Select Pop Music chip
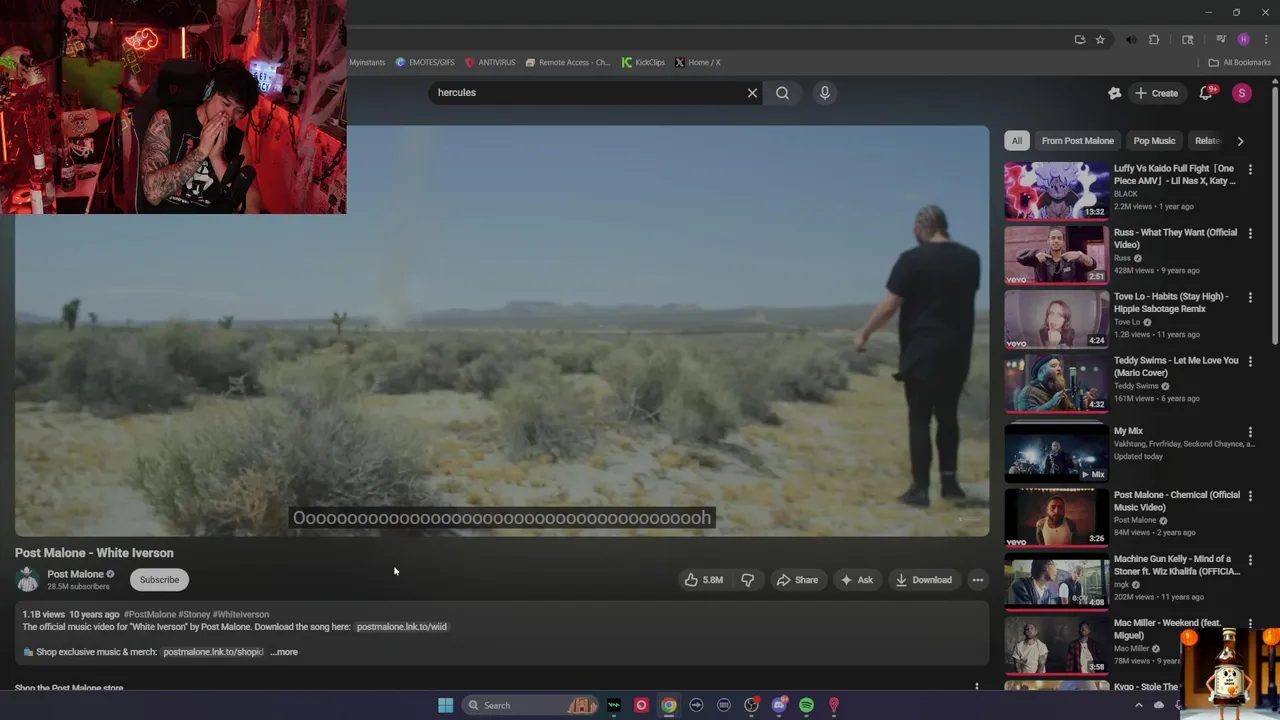The image size is (1280, 720). (1154, 141)
